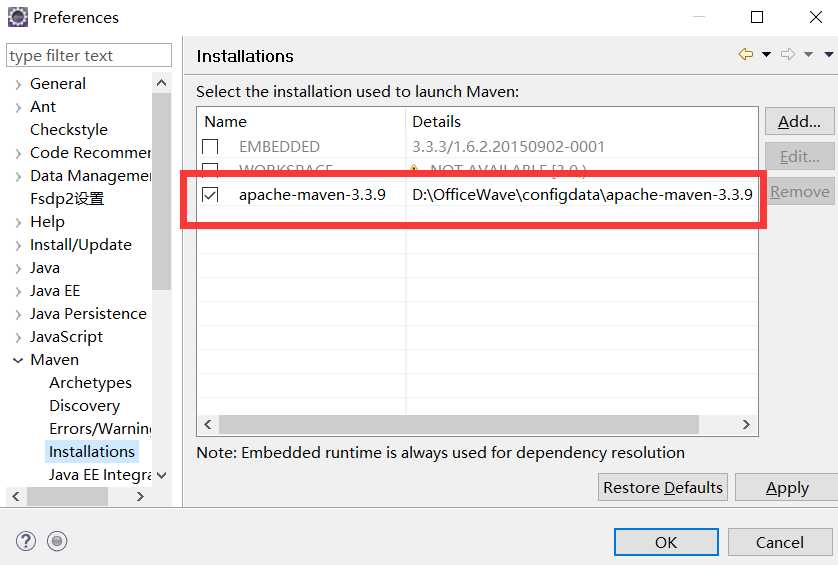
Task: Focus the type filter text field
Action: pyautogui.click(x=89, y=56)
